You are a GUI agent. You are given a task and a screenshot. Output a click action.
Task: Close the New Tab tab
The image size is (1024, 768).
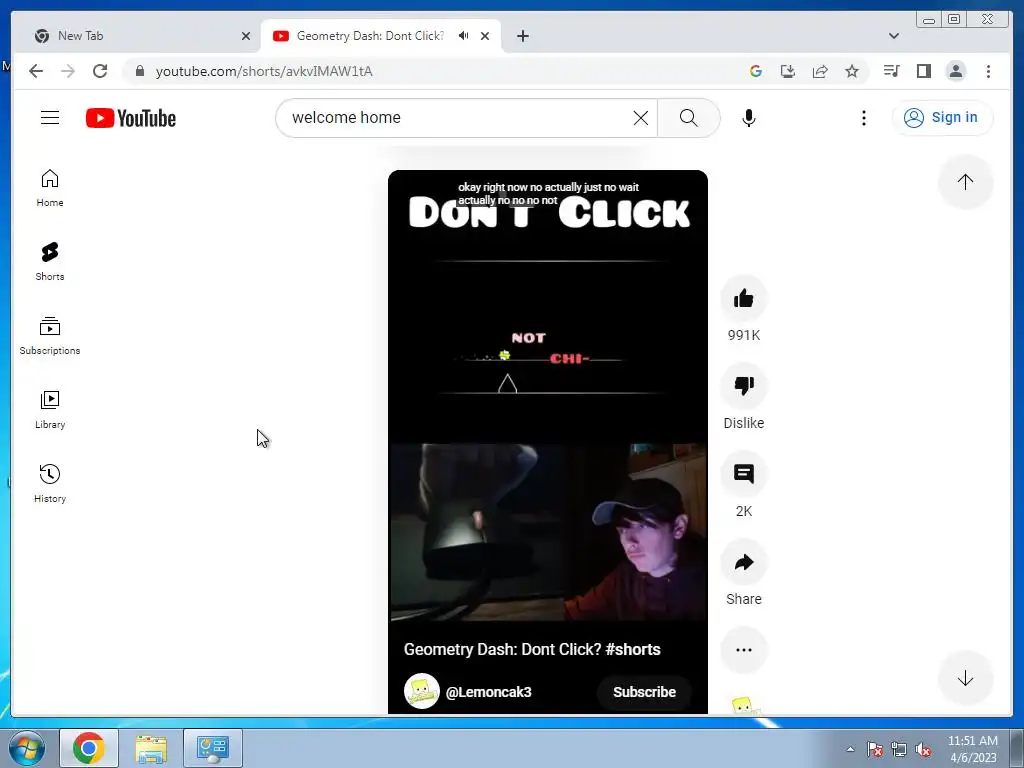tap(246, 36)
